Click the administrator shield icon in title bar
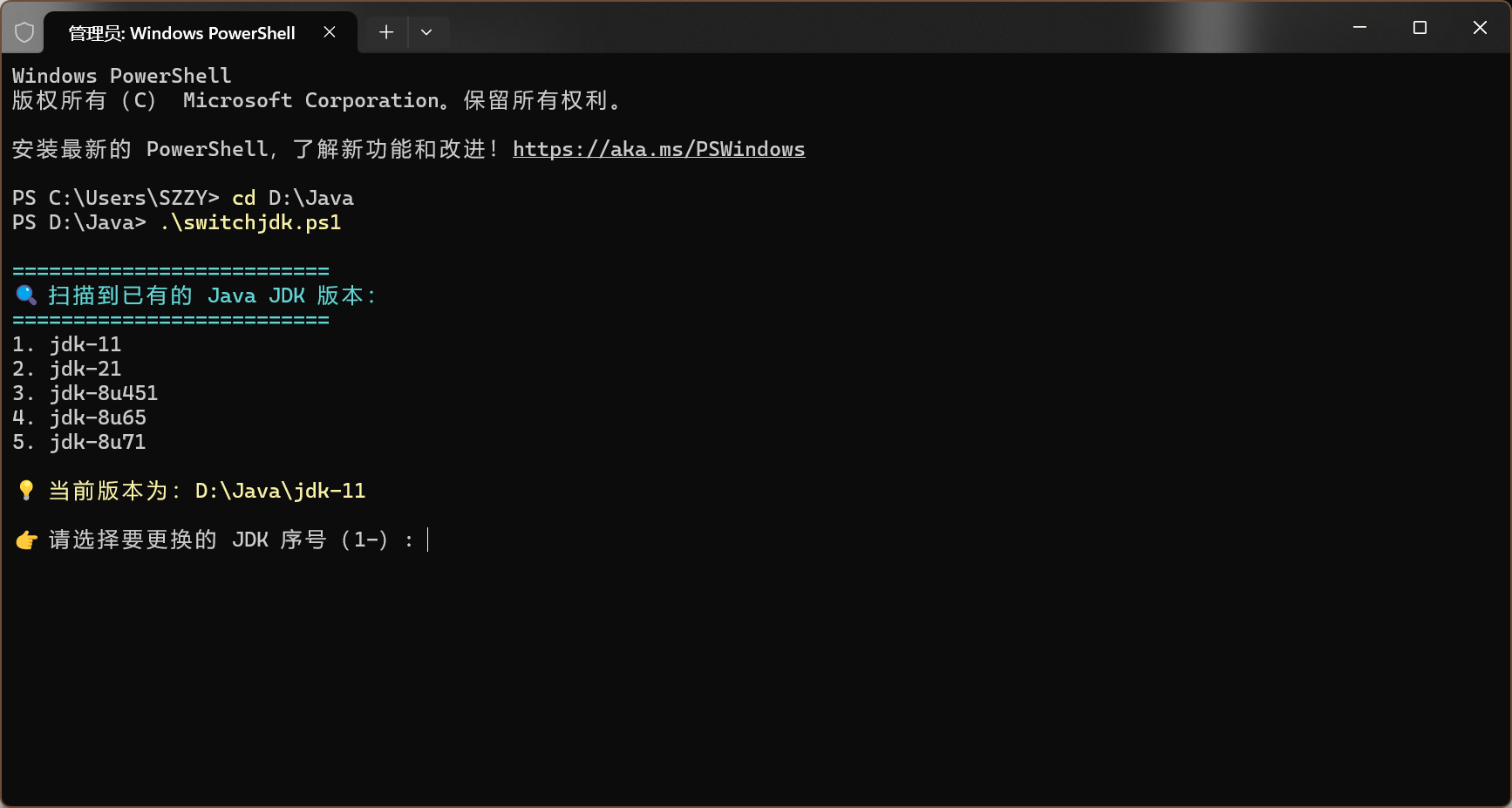This screenshot has width=1512, height=808. pos(24,31)
